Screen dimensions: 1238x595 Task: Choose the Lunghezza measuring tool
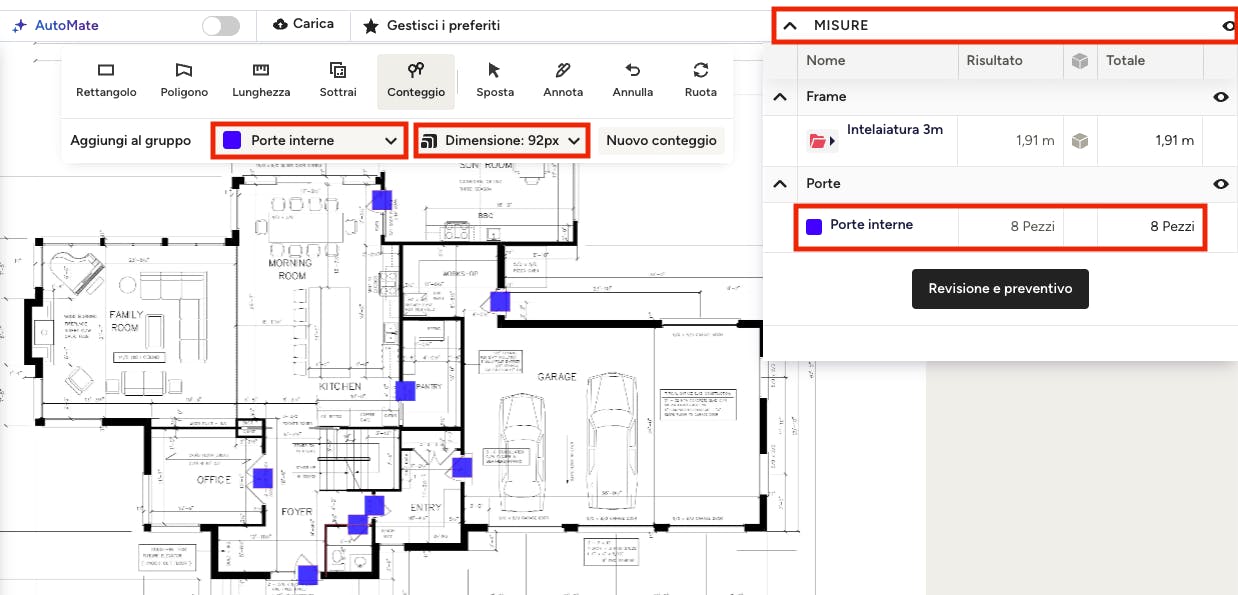[x=261, y=80]
